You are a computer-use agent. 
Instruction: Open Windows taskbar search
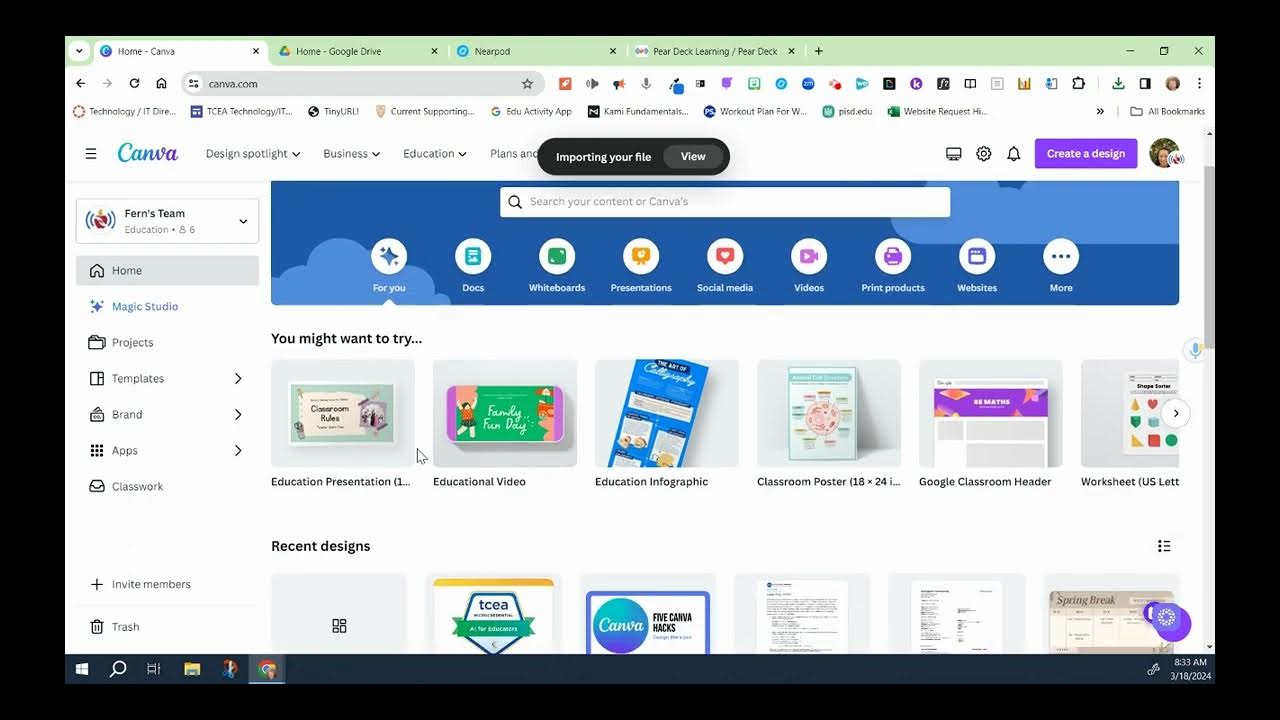click(118, 669)
